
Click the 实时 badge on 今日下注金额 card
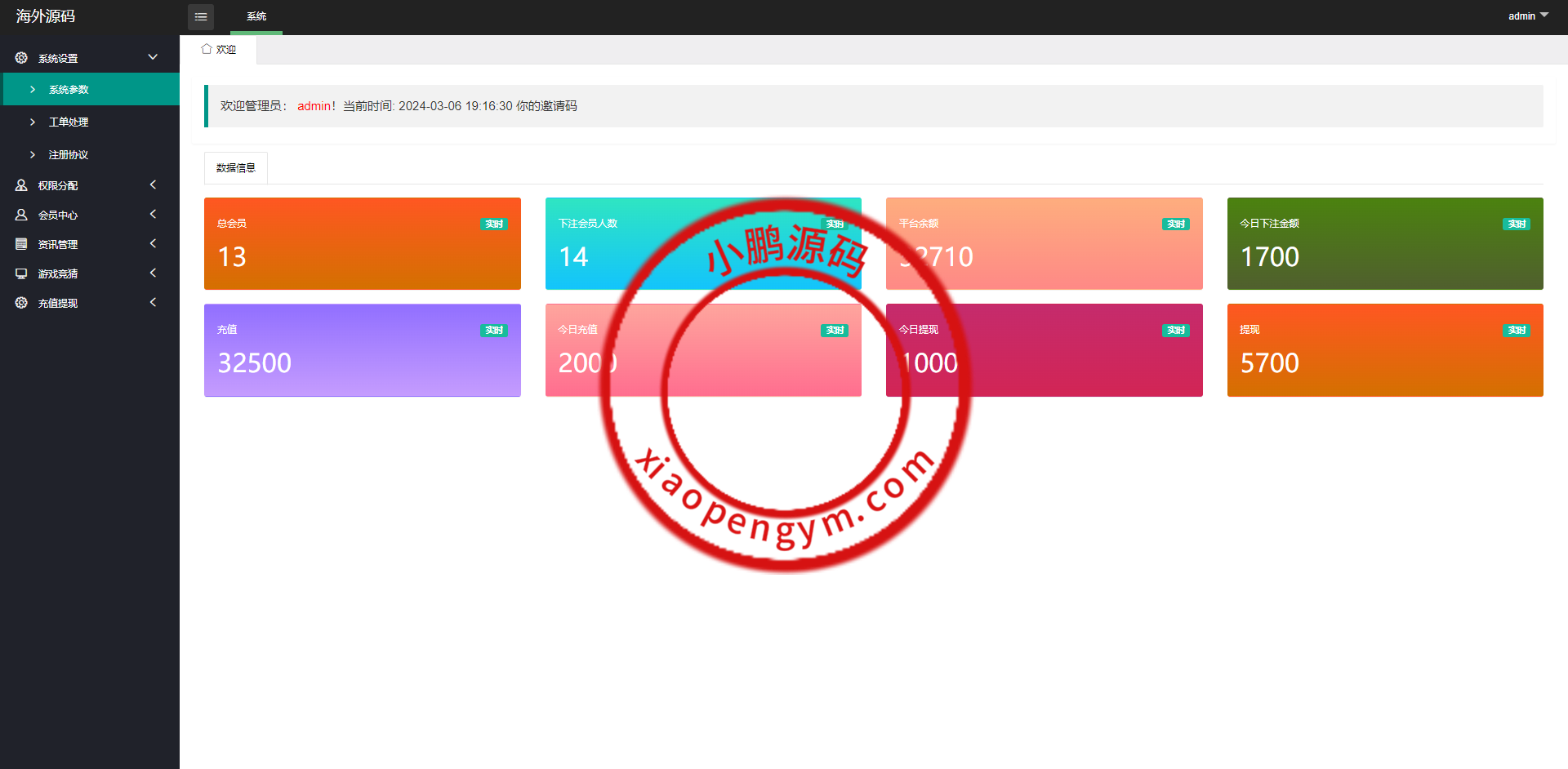[1517, 224]
